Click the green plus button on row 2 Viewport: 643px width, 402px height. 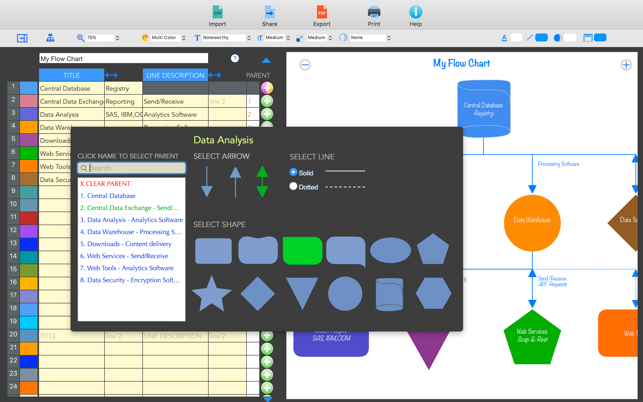click(x=267, y=101)
